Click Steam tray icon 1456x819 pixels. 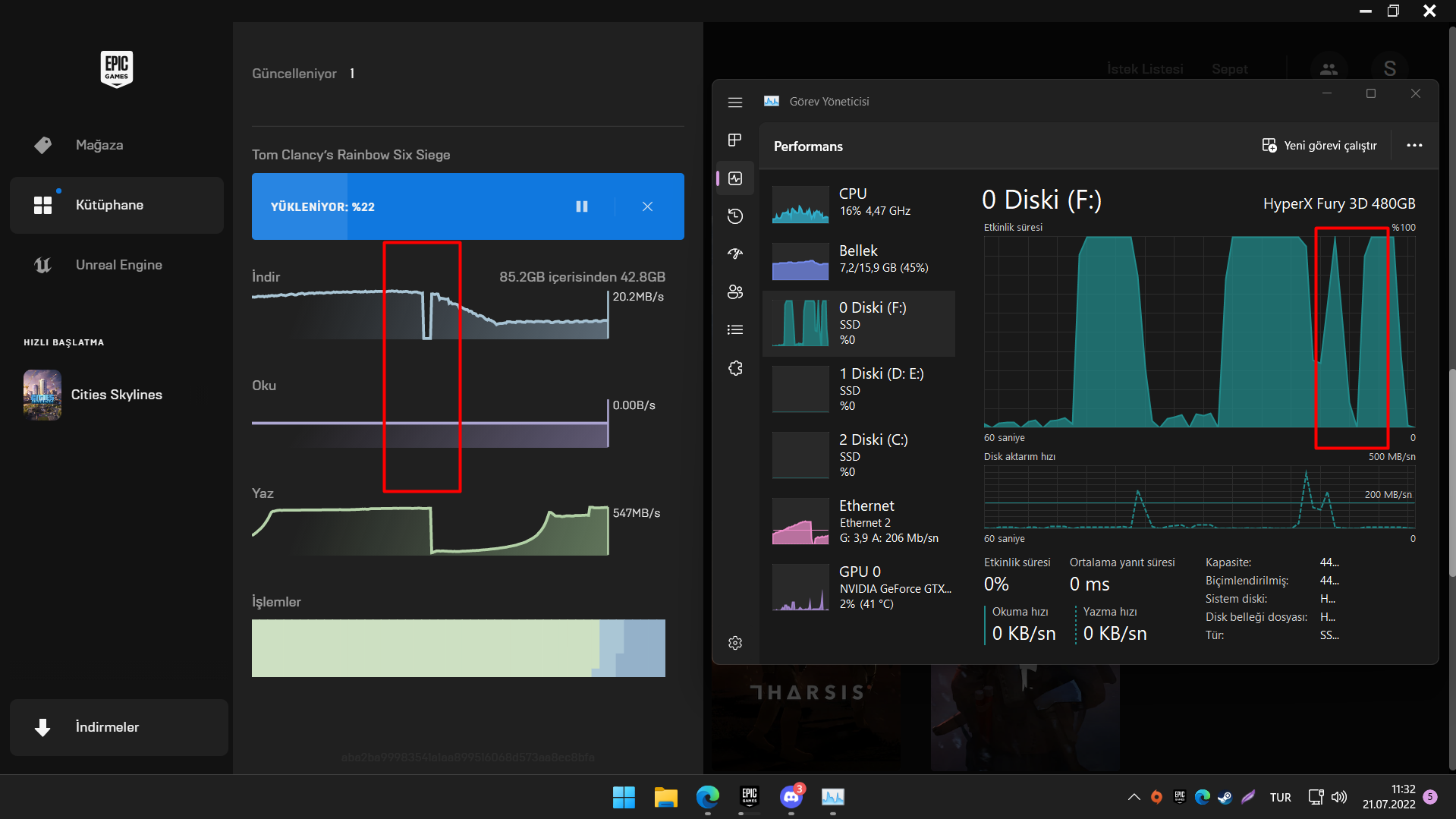point(1225,797)
